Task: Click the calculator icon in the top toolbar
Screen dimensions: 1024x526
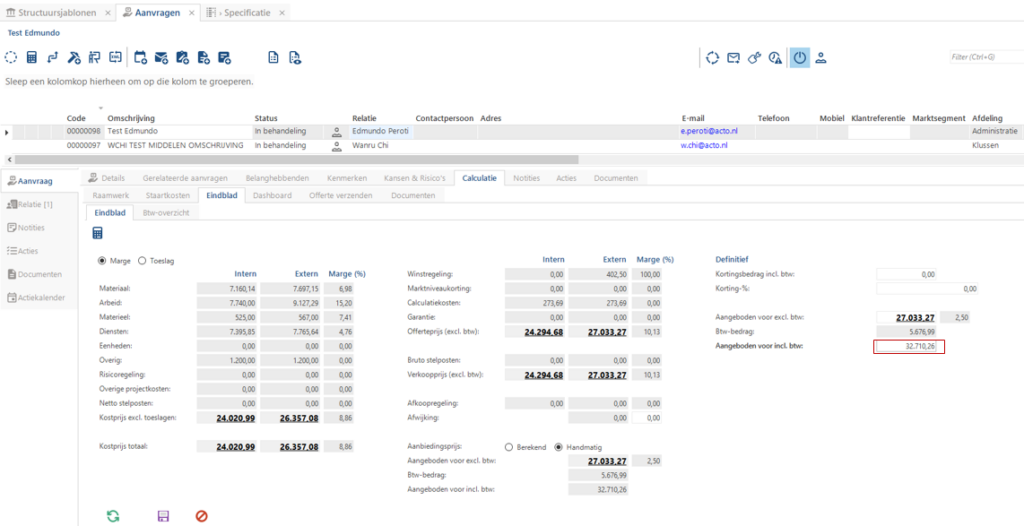Action: click(31, 58)
